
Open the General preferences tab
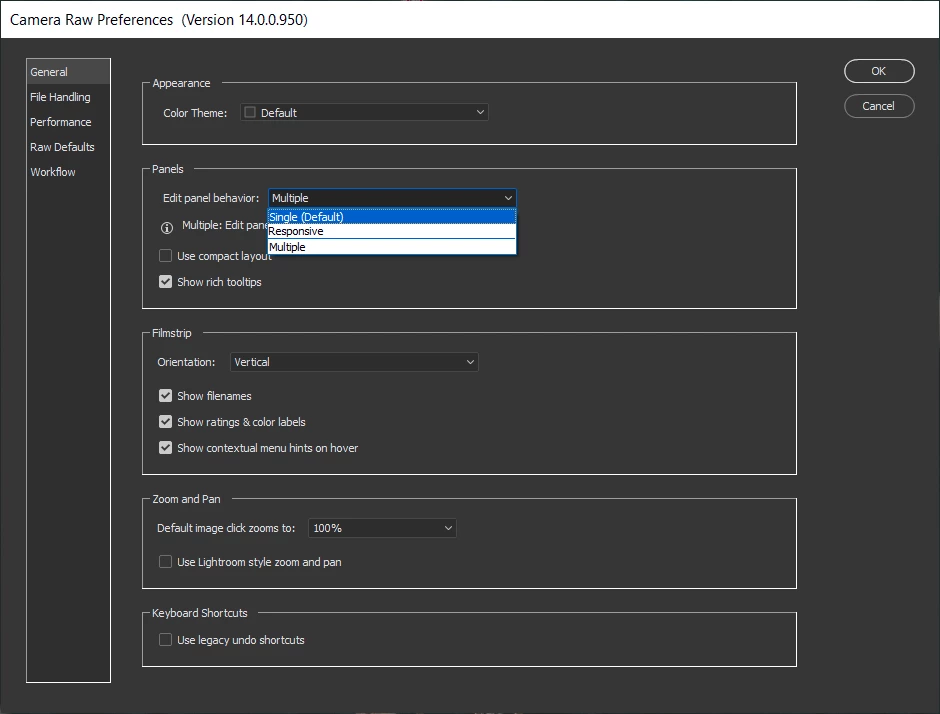(68, 72)
